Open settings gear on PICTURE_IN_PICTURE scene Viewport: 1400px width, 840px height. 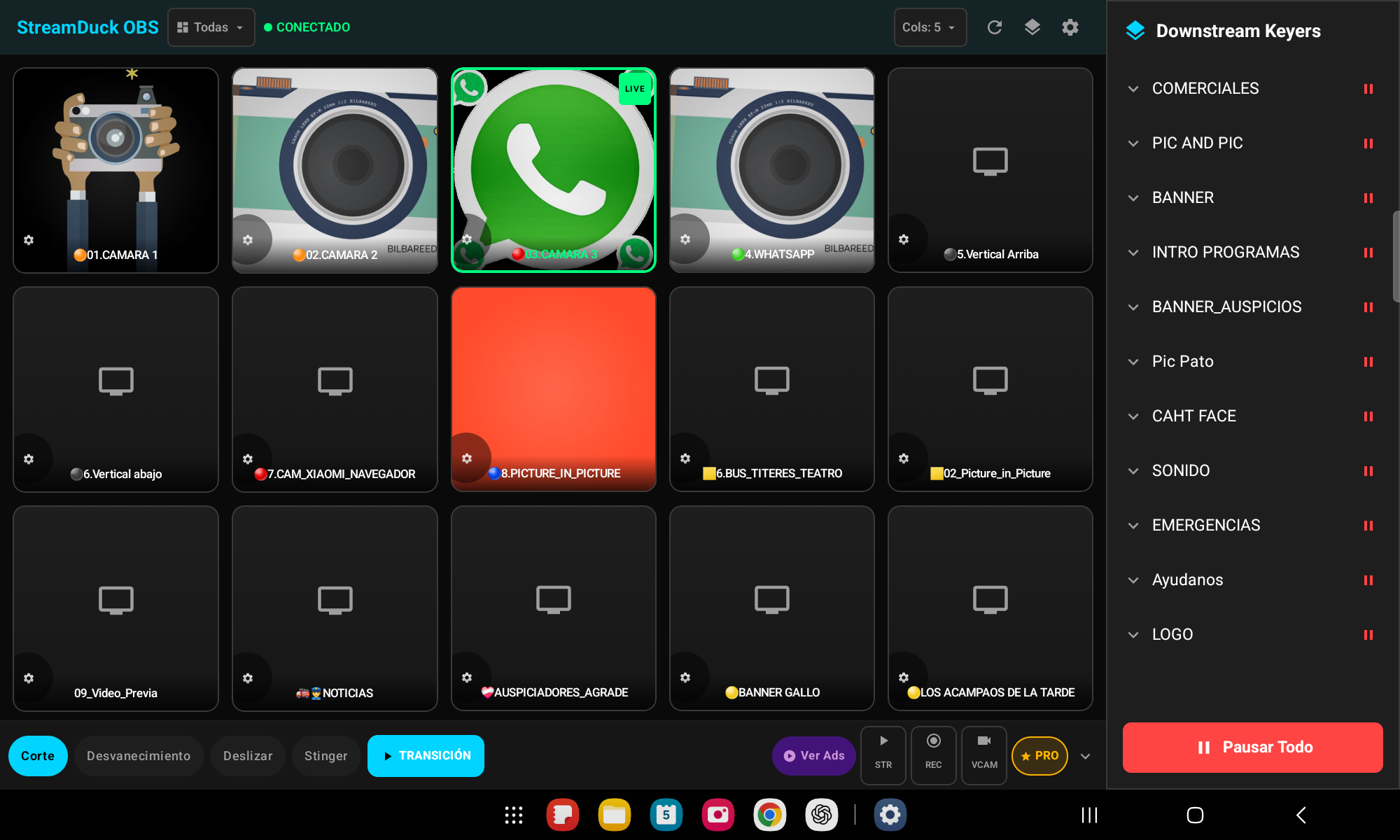(468, 458)
